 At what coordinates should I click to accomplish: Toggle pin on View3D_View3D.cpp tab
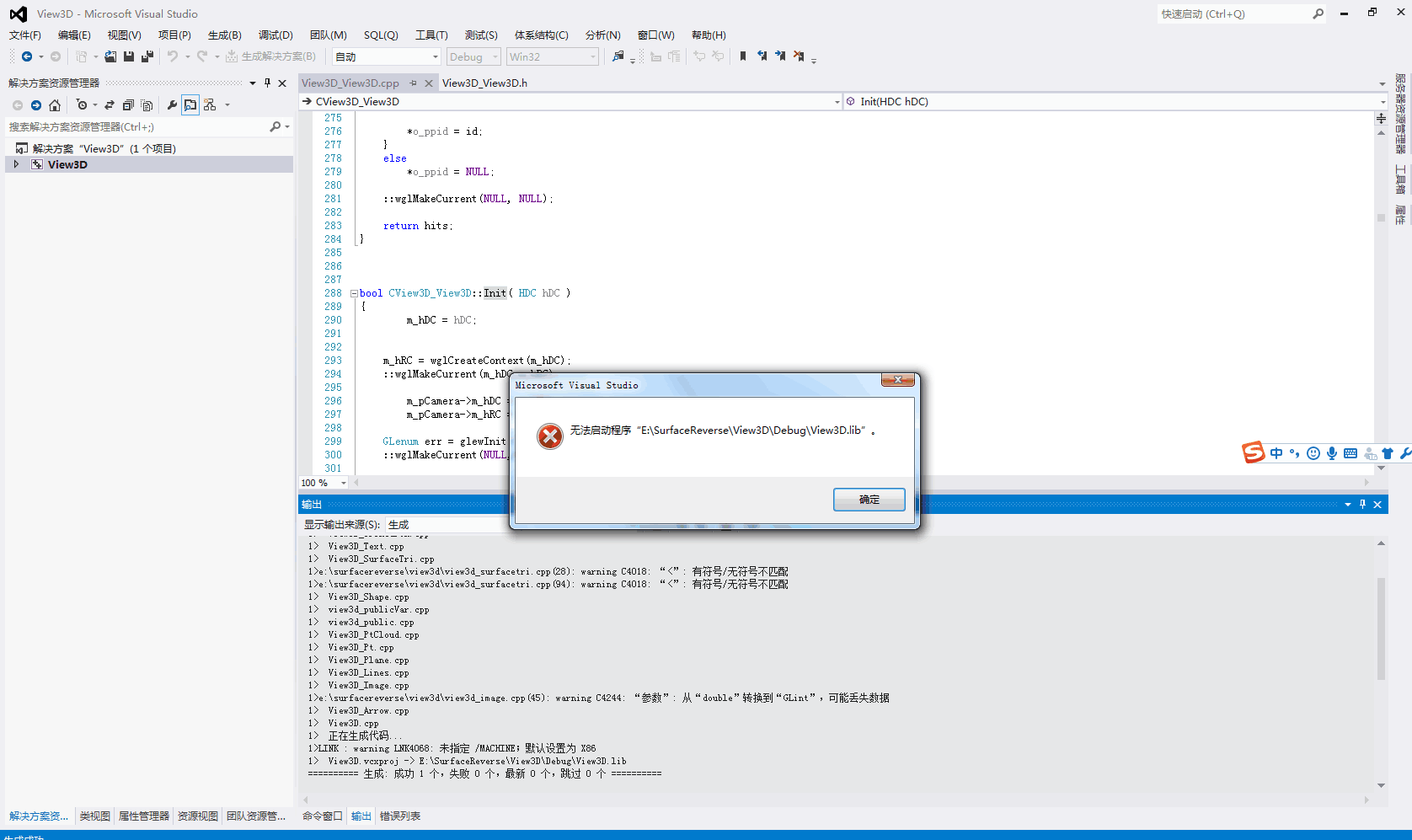413,83
